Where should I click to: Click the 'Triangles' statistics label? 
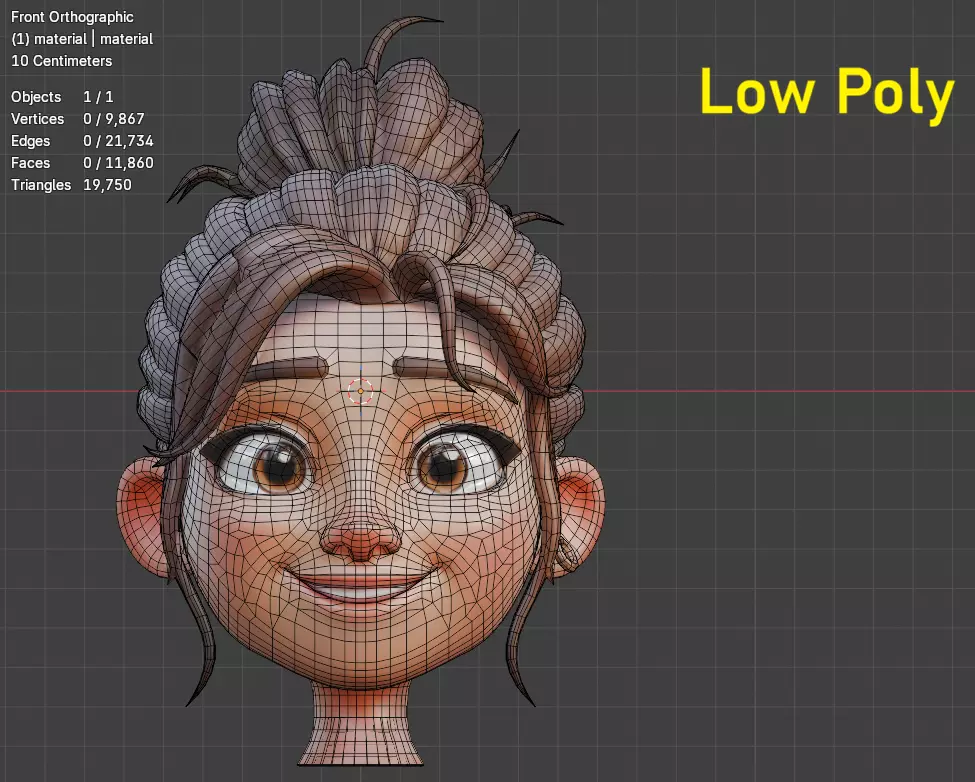(x=41, y=185)
